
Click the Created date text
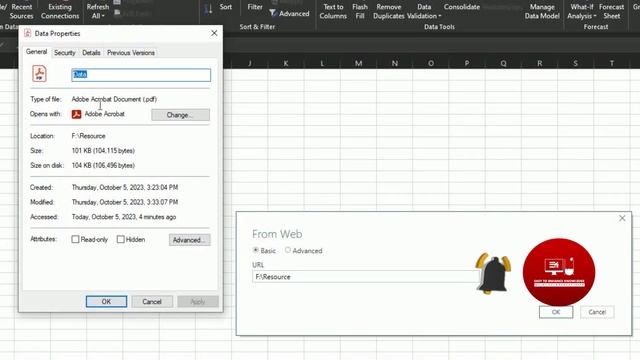click(x=125, y=187)
